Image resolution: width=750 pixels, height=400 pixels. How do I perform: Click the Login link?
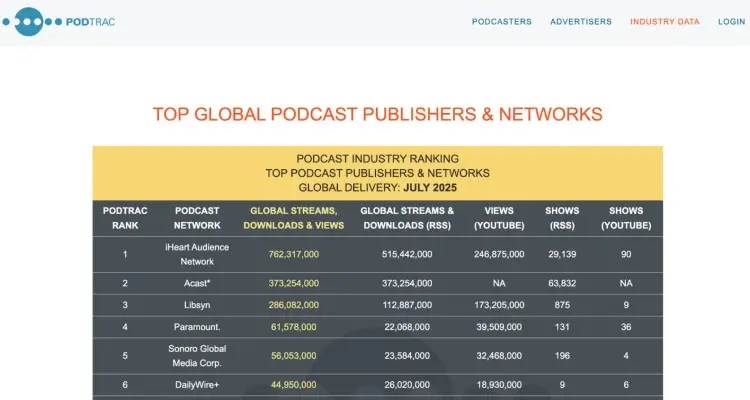coord(731,22)
